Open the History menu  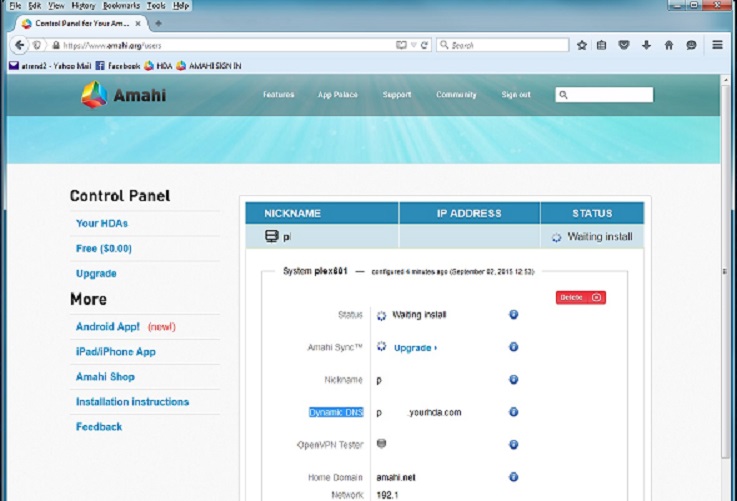click(x=83, y=6)
